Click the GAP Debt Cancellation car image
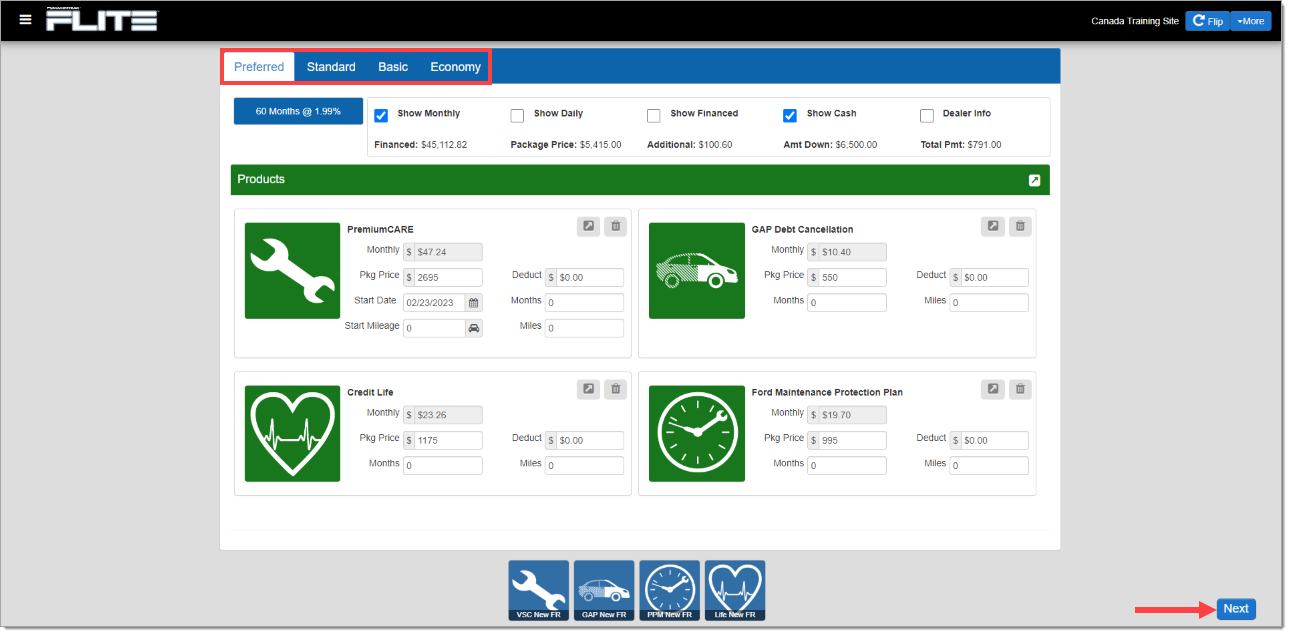Viewport: 1289px width, 634px height. (x=697, y=271)
